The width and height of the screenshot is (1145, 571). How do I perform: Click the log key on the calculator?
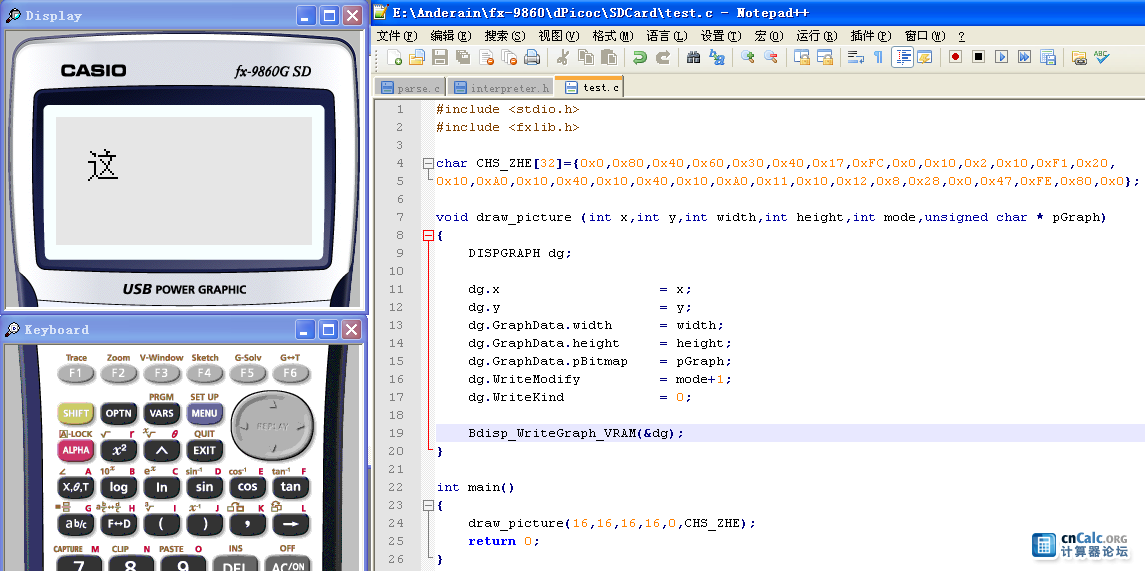118,487
